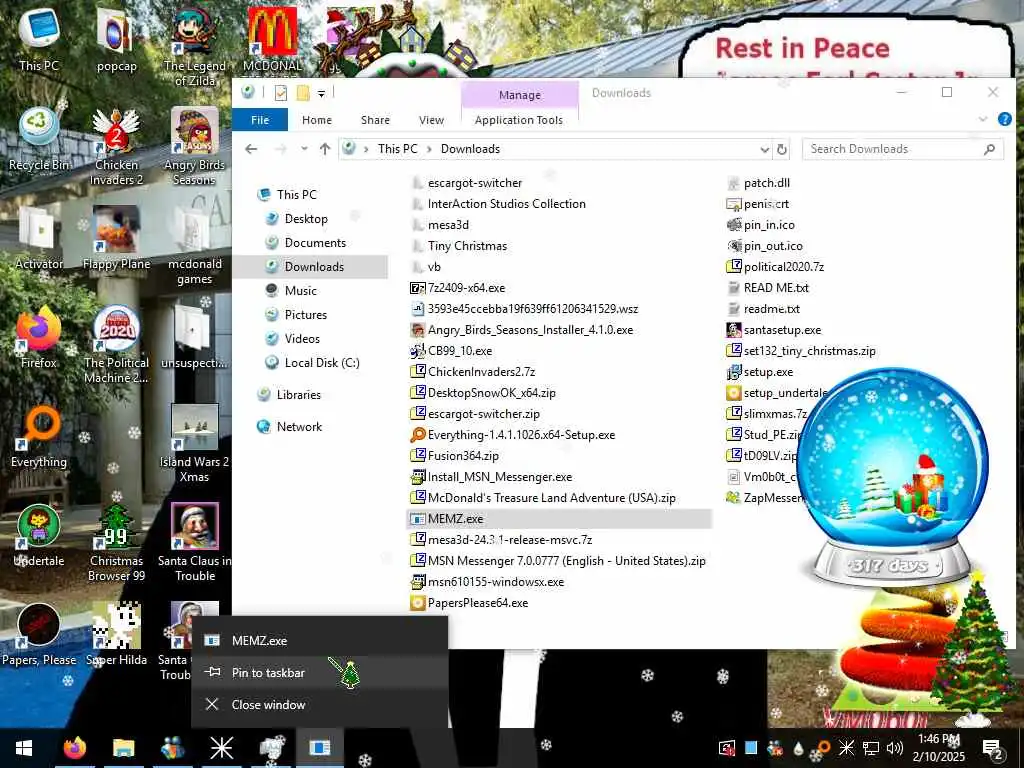This screenshot has width=1024, height=768.
Task: Switch to the View ribbon tab
Action: [x=431, y=120]
